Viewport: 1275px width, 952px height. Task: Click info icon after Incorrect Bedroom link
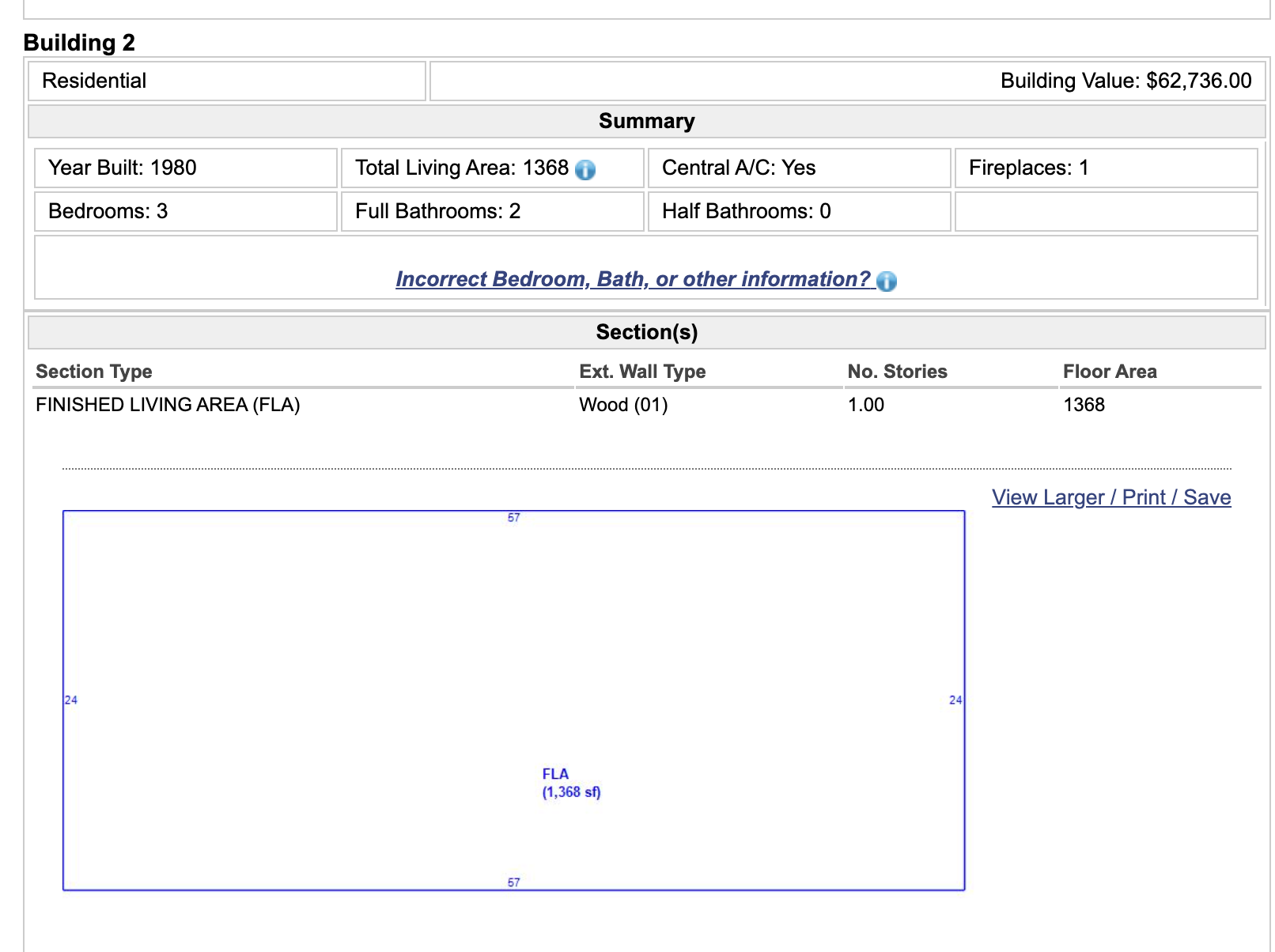pos(887,281)
